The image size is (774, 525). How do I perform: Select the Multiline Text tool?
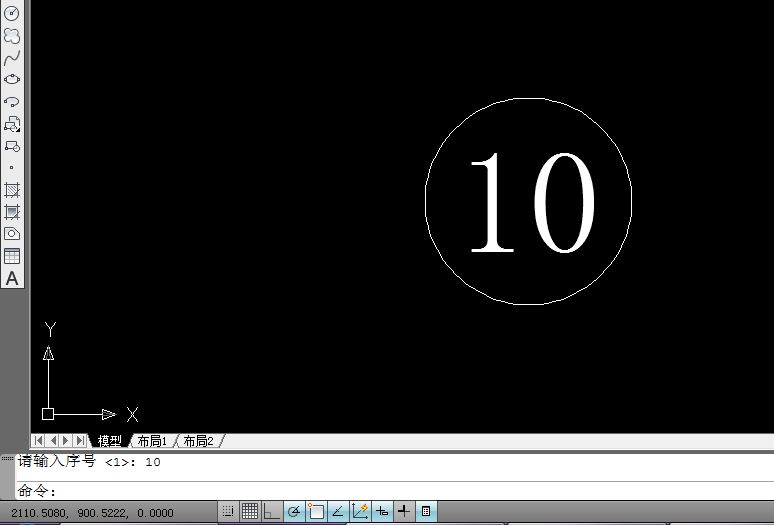[x=12, y=279]
